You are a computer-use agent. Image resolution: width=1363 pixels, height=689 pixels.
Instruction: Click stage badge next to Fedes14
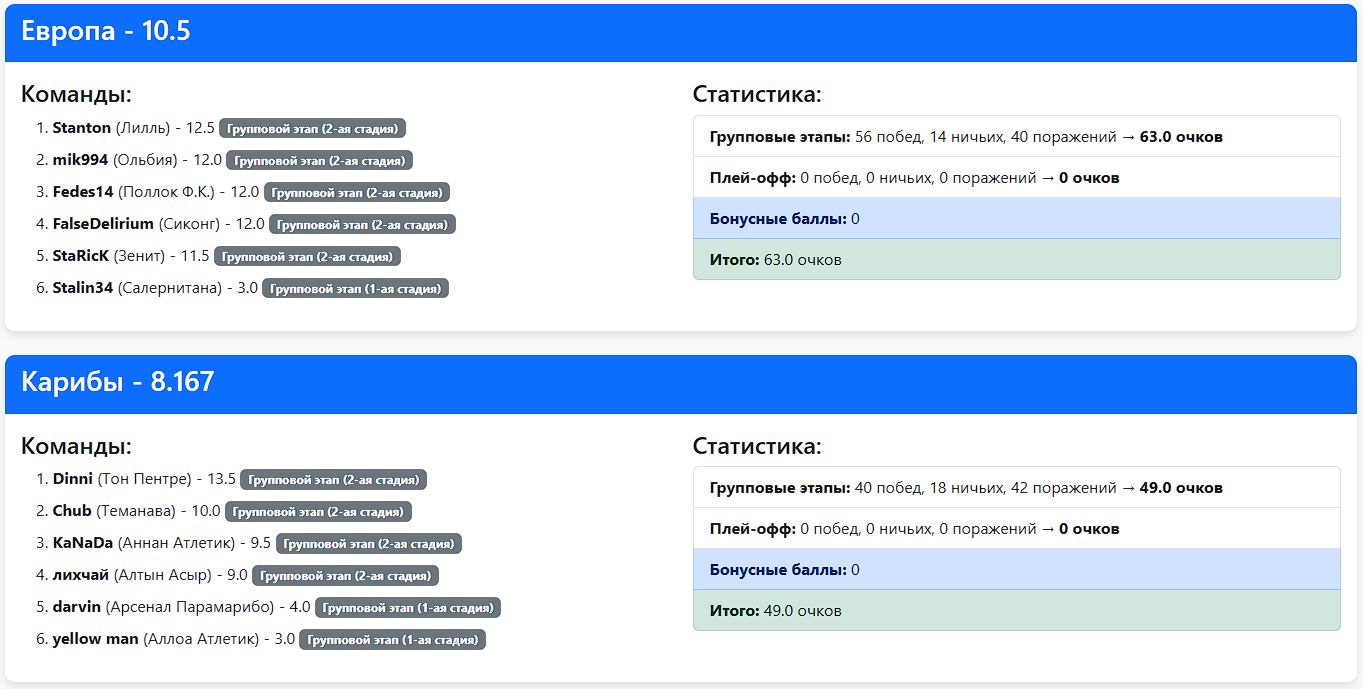[358, 192]
